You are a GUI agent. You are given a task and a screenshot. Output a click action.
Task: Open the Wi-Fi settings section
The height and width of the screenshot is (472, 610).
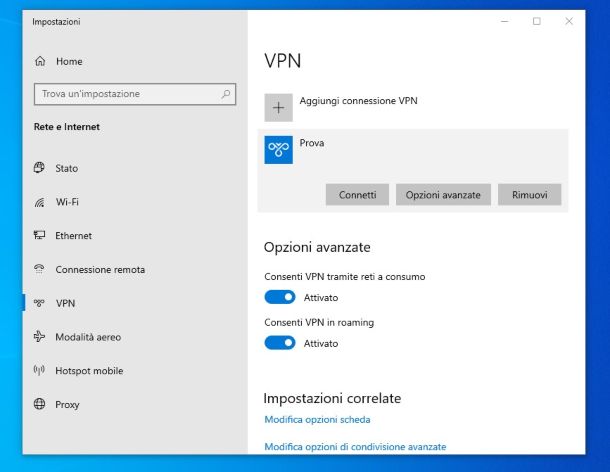(x=67, y=202)
